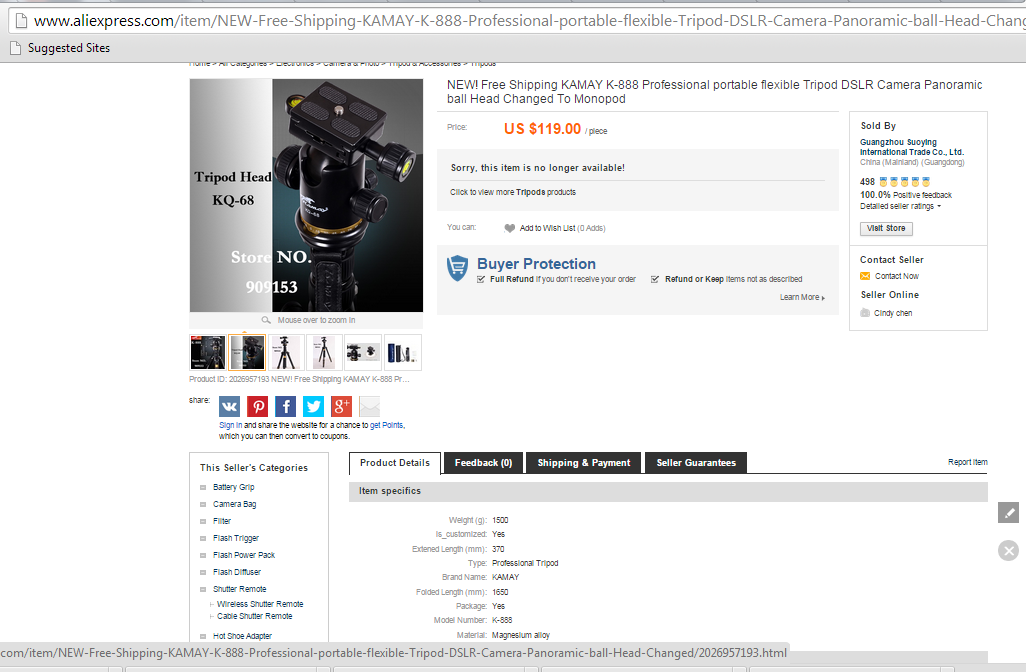Share the item on Pinterest
This screenshot has width=1026, height=672.
tap(258, 406)
